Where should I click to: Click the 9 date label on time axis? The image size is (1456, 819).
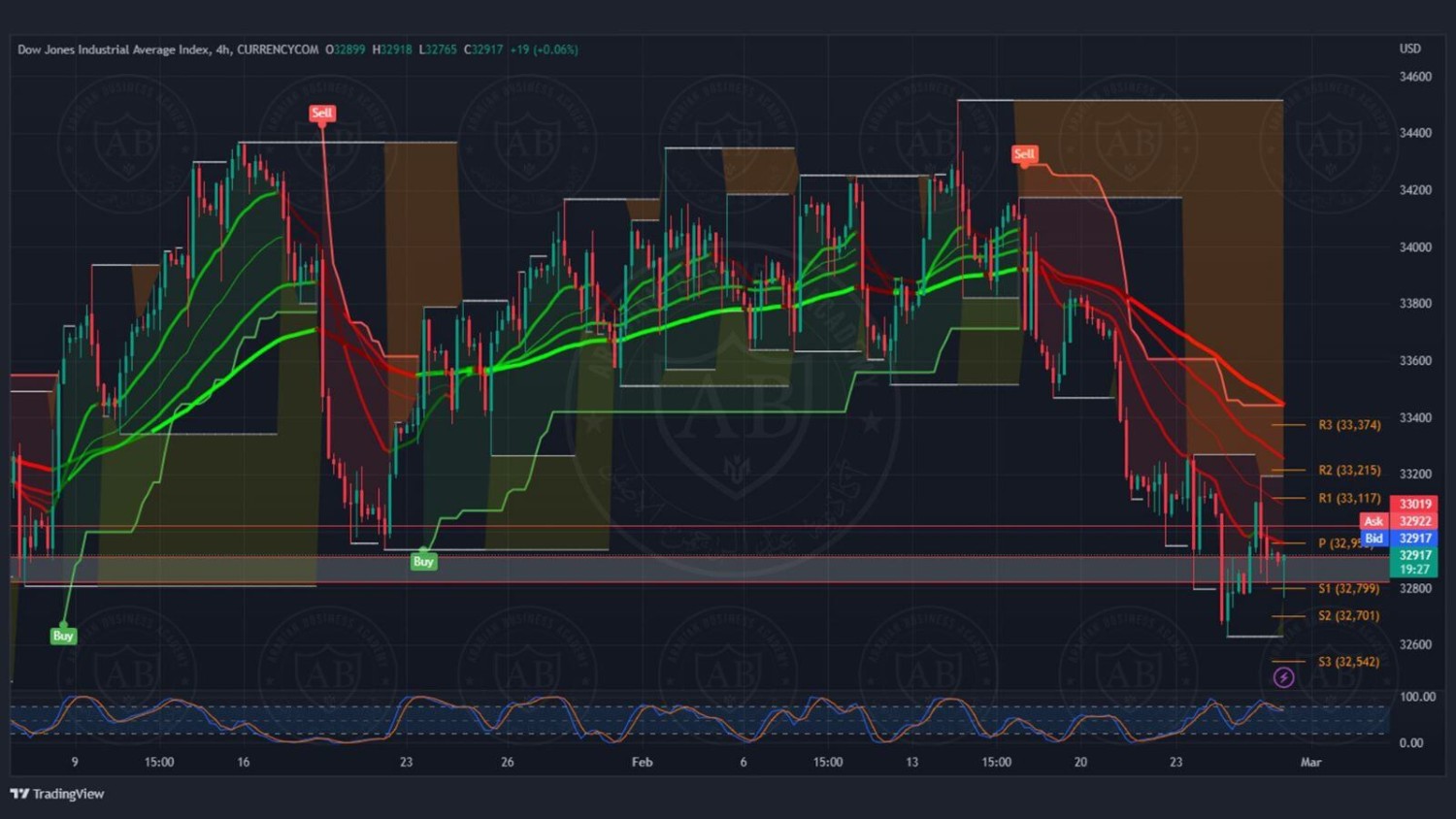tap(75, 762)
